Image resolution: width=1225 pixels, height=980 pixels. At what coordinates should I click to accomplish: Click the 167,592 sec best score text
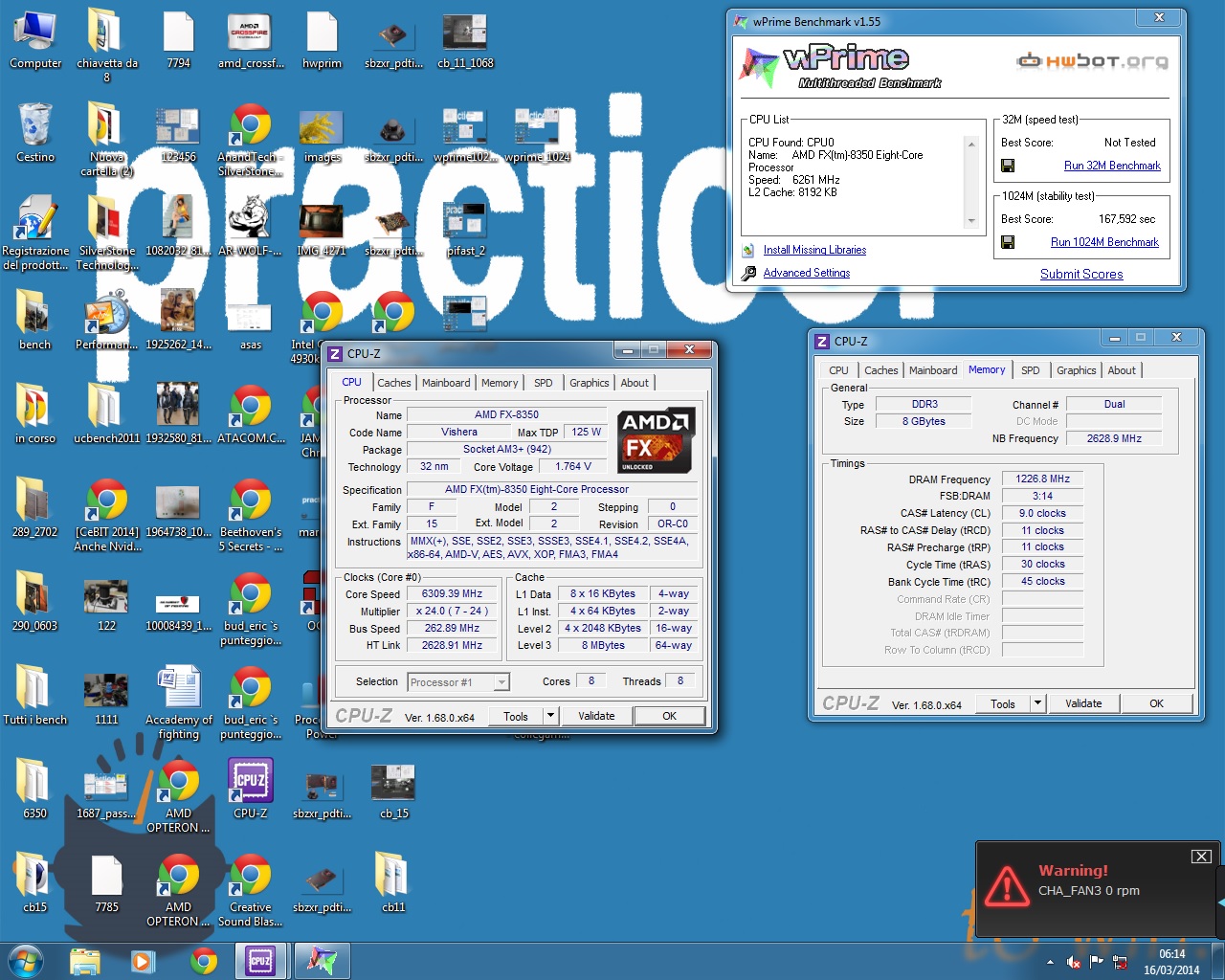(1126, 219)
